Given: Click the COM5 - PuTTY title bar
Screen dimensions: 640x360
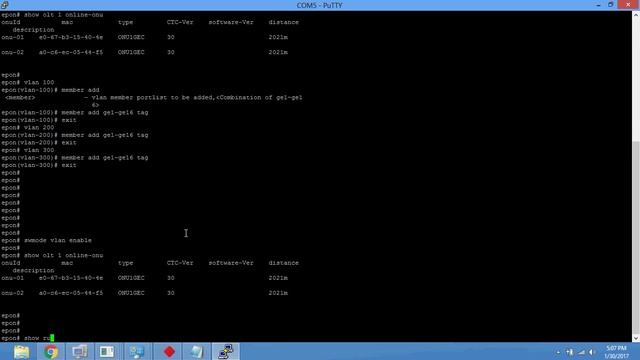Looking at the screenshot, I should 320,5.
